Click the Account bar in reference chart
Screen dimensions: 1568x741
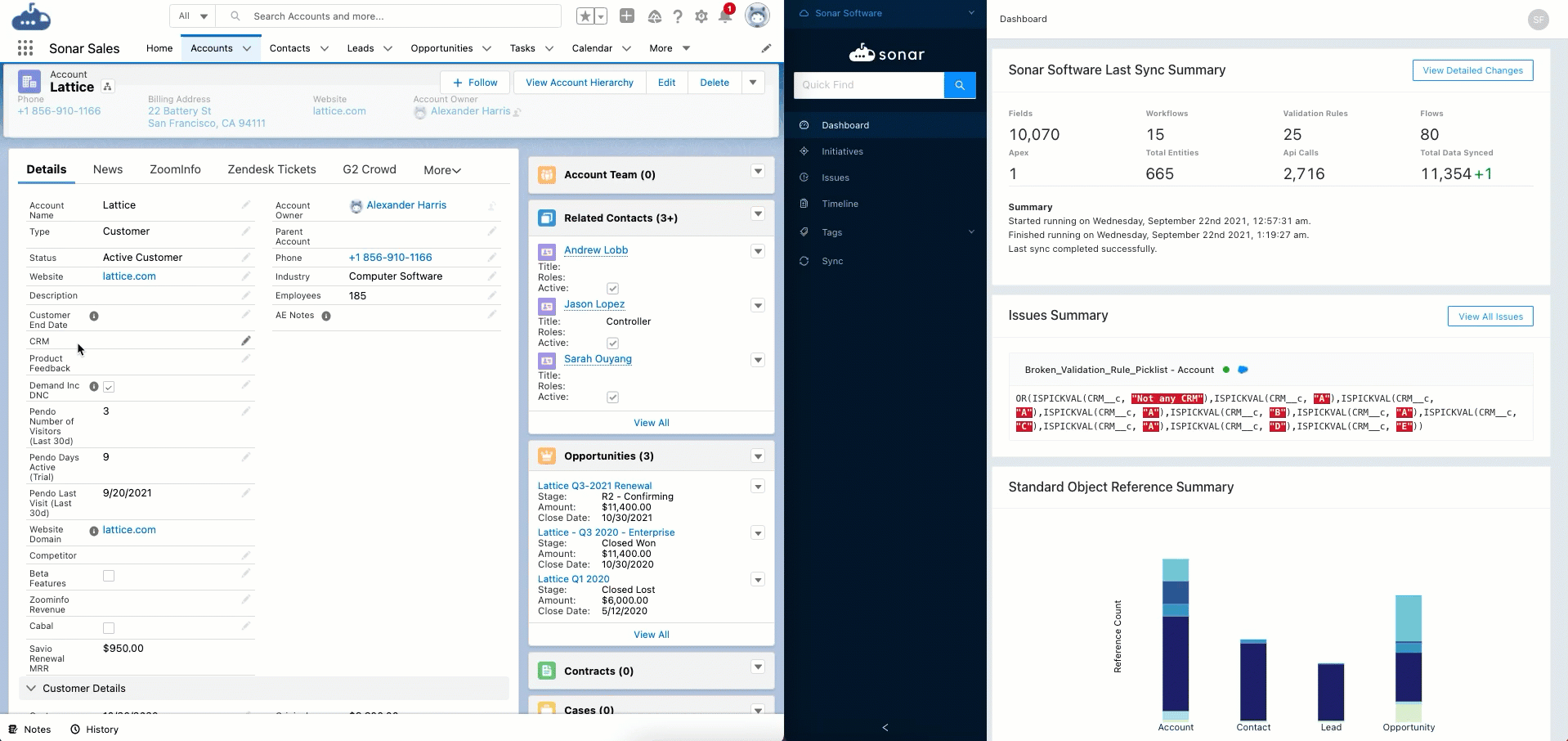[1176, 639]
